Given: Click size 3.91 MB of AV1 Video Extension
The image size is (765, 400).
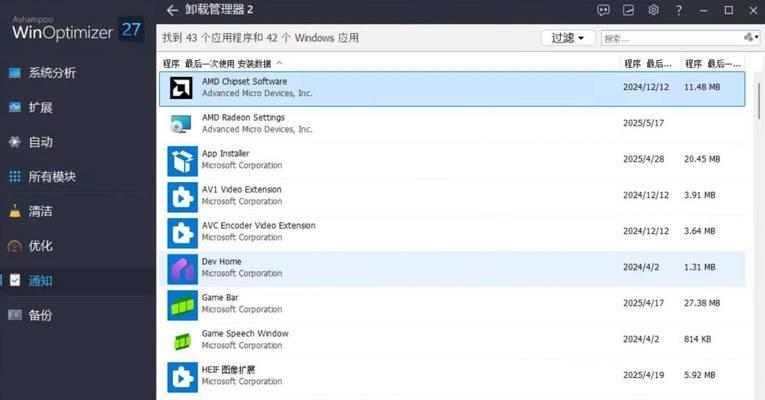Looking at the screenshot, I should pyautogui.click(x=699, y=195).
